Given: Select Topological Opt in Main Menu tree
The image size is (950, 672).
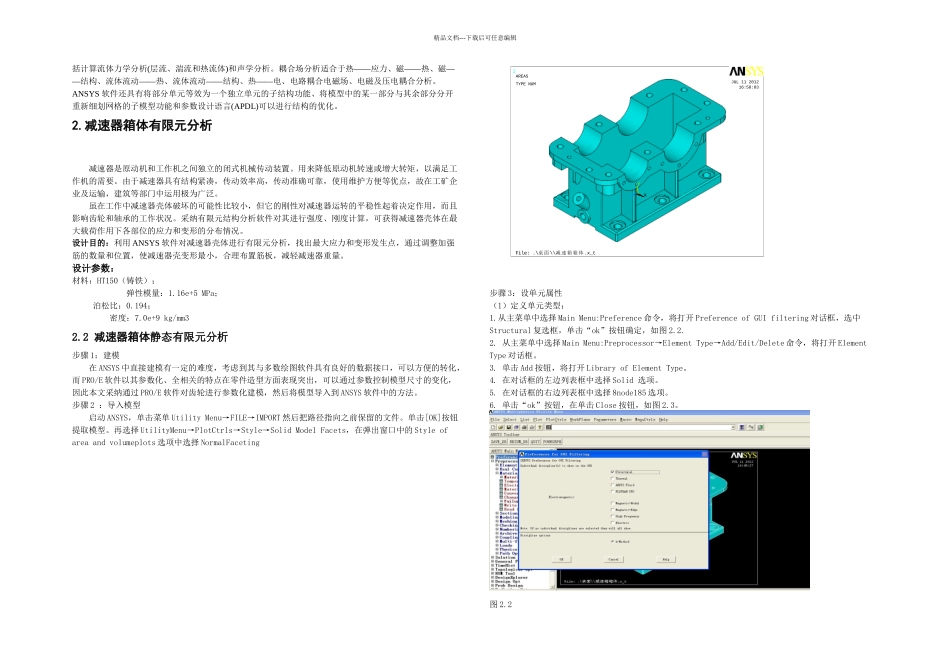Looking at the screenshot, I should [x=513, y=570].
